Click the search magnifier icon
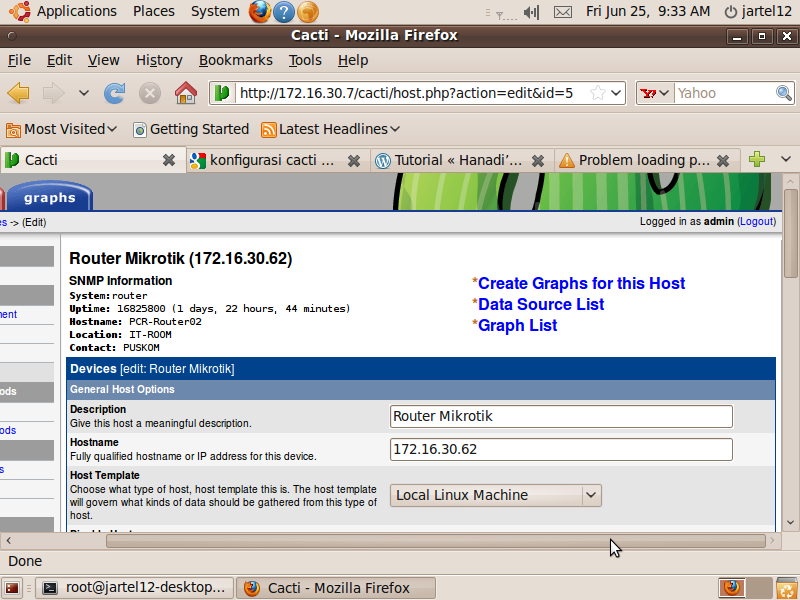Viewport: 800px width, 600px height. click(784, 93)
